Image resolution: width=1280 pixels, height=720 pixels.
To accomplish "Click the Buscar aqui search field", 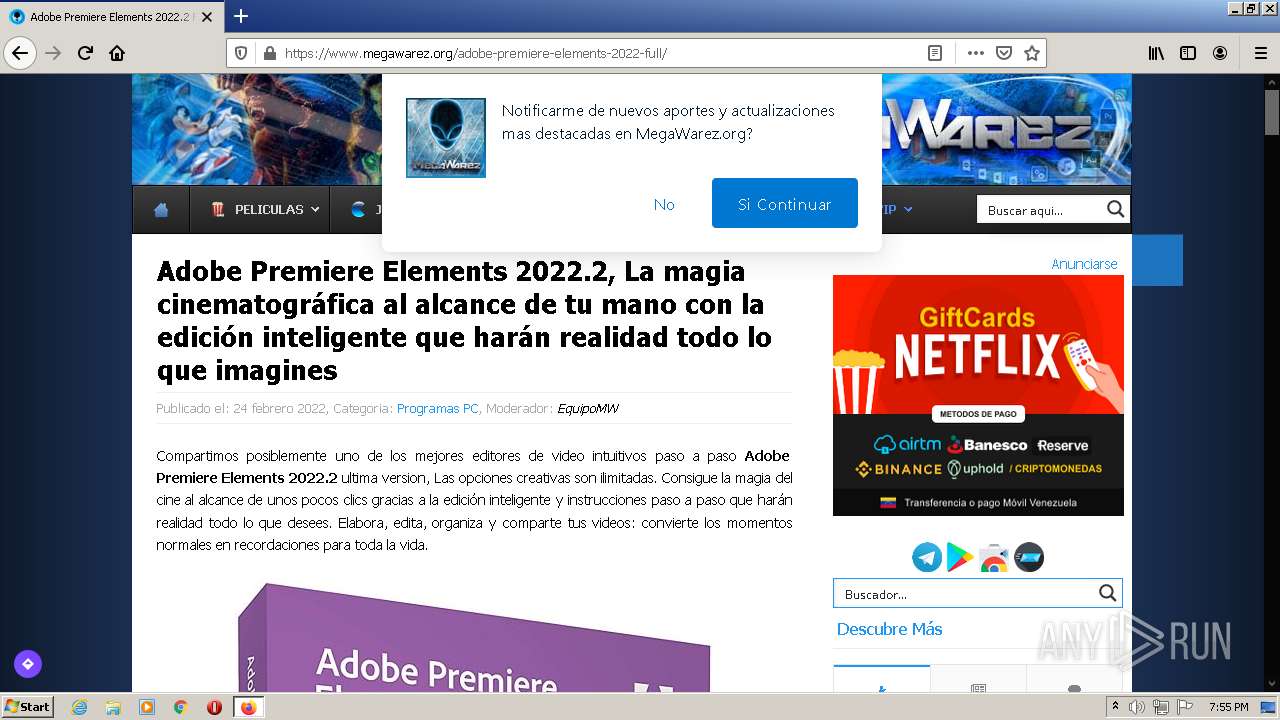I will pyautogui.click(x=1040, y=210).
